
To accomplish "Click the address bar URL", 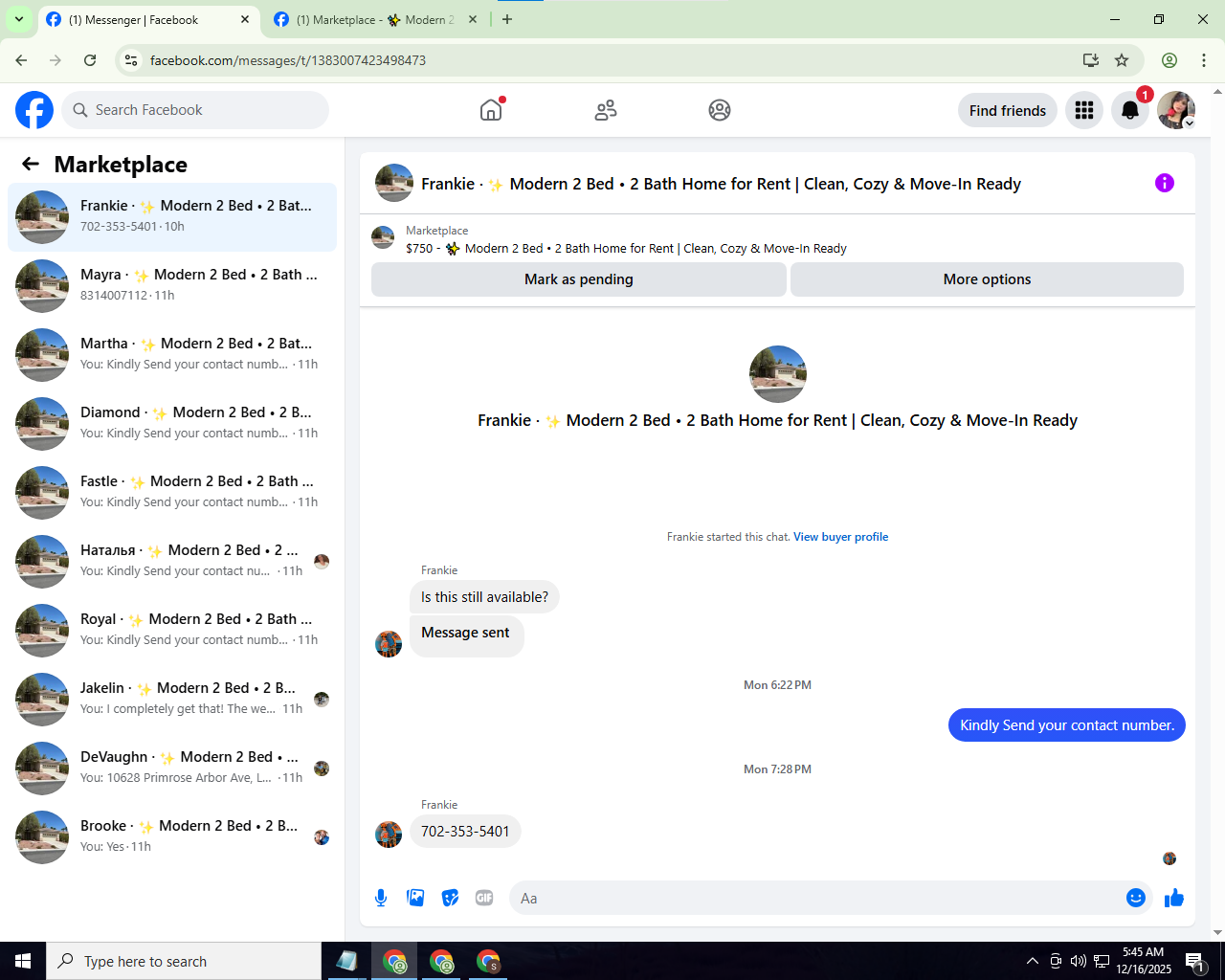I will 288,60.
